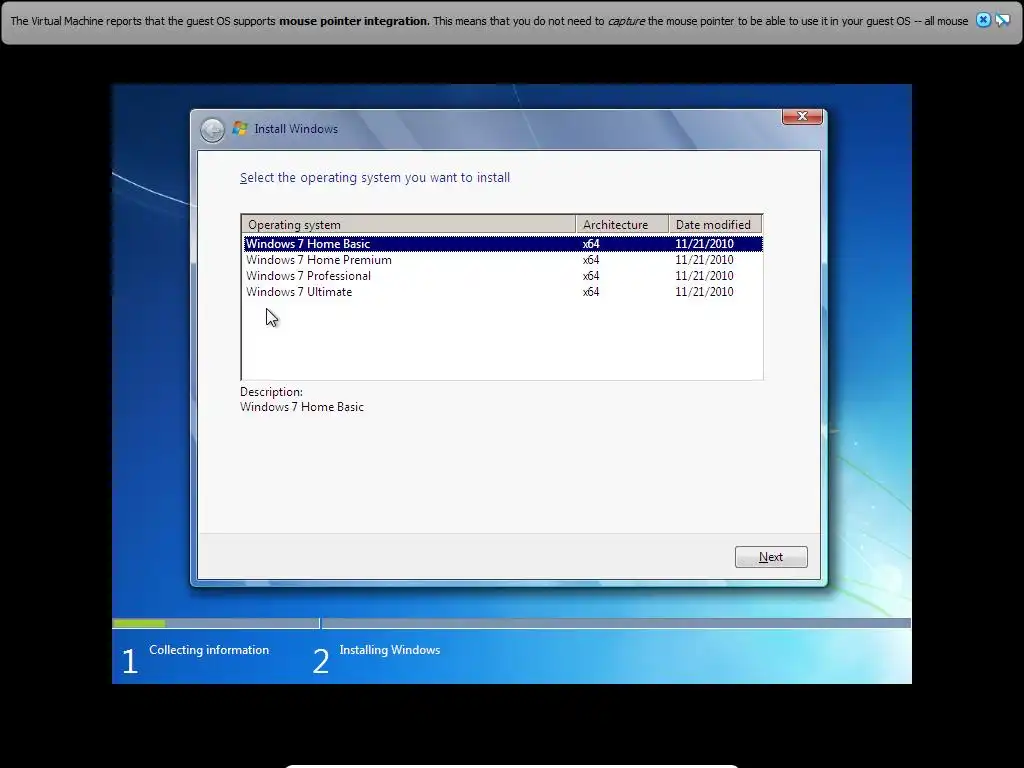Click the 11/21/2010 date for Windows 7 Home Basic

click(x=704, y=244)
